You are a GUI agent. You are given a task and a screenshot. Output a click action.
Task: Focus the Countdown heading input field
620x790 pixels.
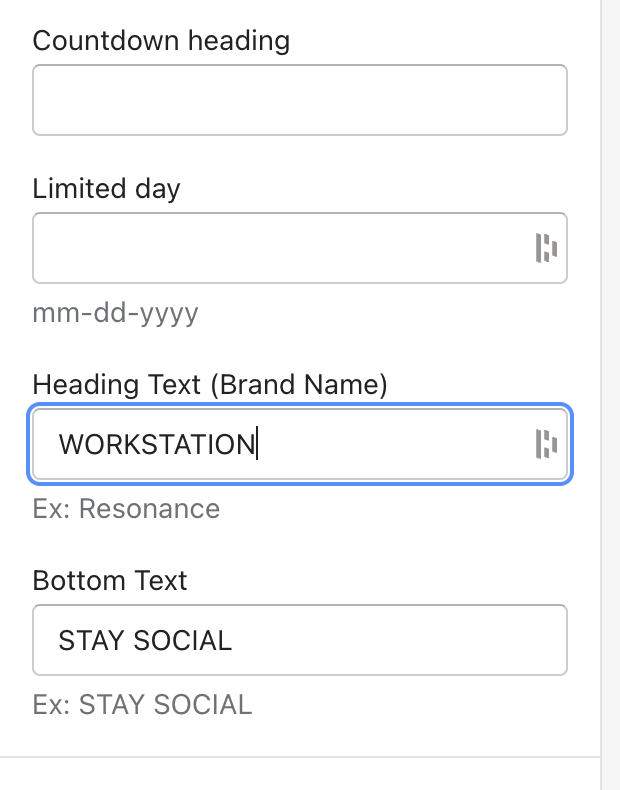[x=299, y=100]
